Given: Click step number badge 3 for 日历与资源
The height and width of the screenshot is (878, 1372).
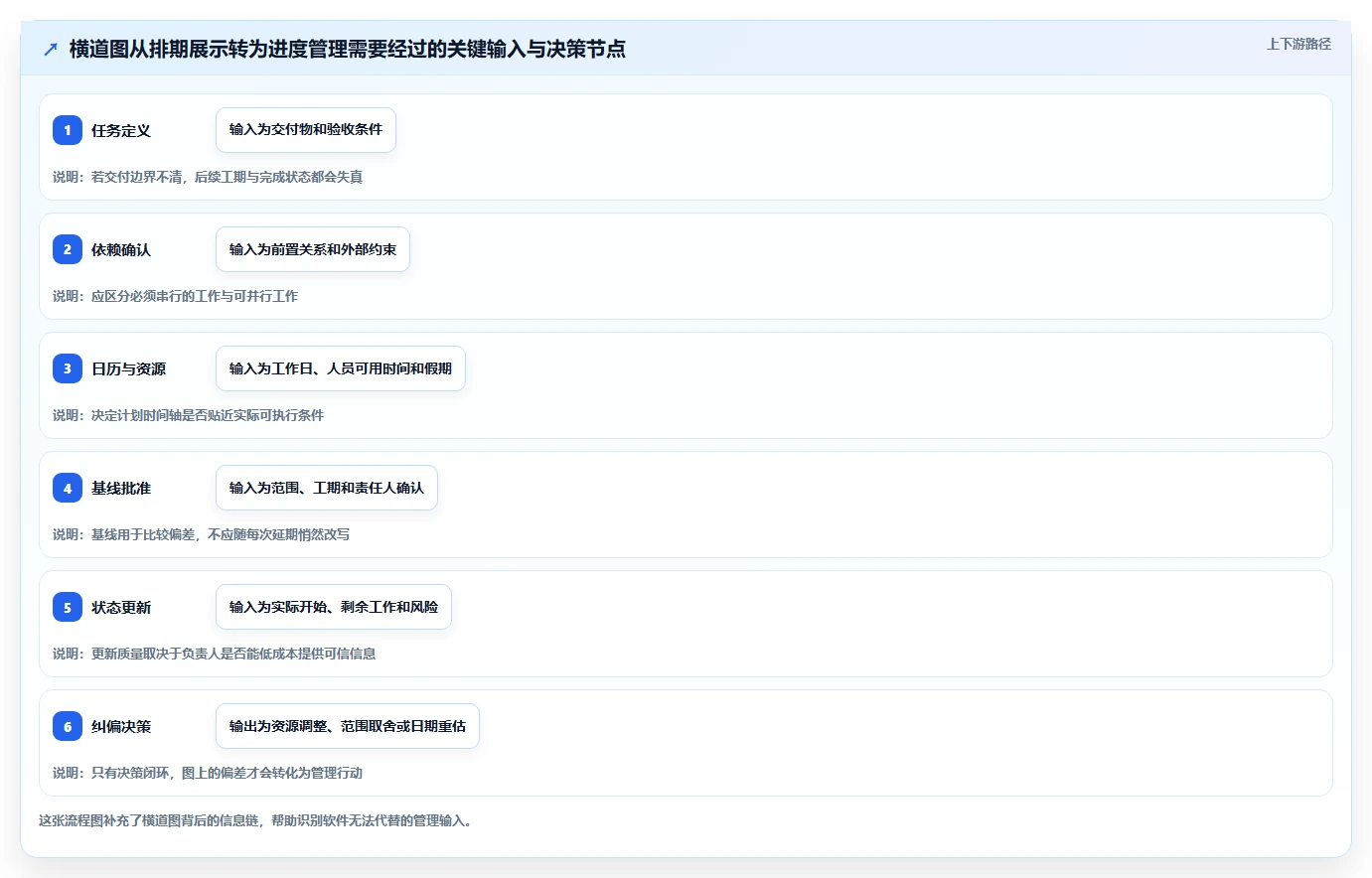Looking at the screenshot, I should (x=68, y=368).
